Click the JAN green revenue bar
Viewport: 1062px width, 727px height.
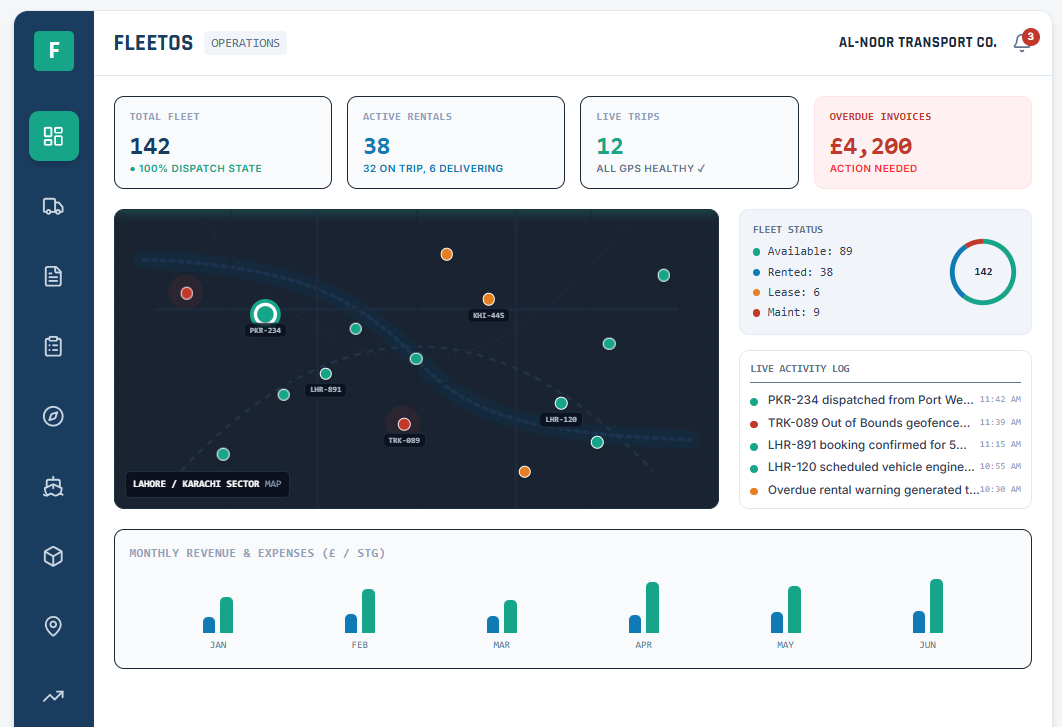coord(227,615)
